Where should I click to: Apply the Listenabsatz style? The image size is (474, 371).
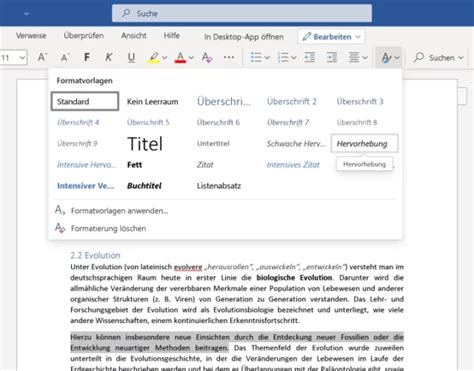219,186
